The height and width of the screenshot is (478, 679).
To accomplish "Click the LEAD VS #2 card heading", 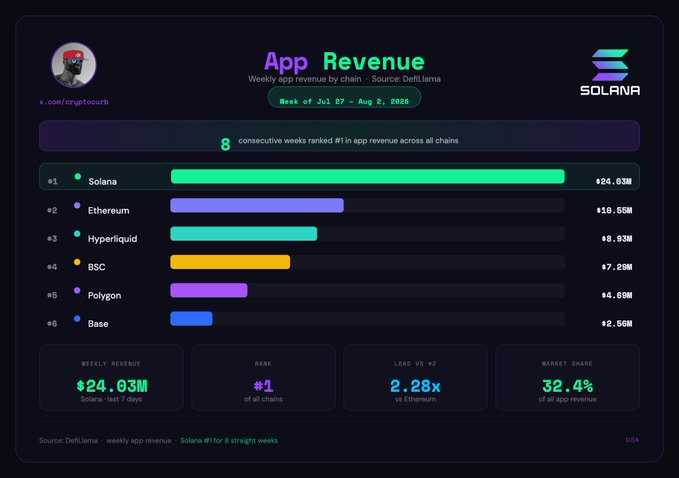I will point(415,364).
